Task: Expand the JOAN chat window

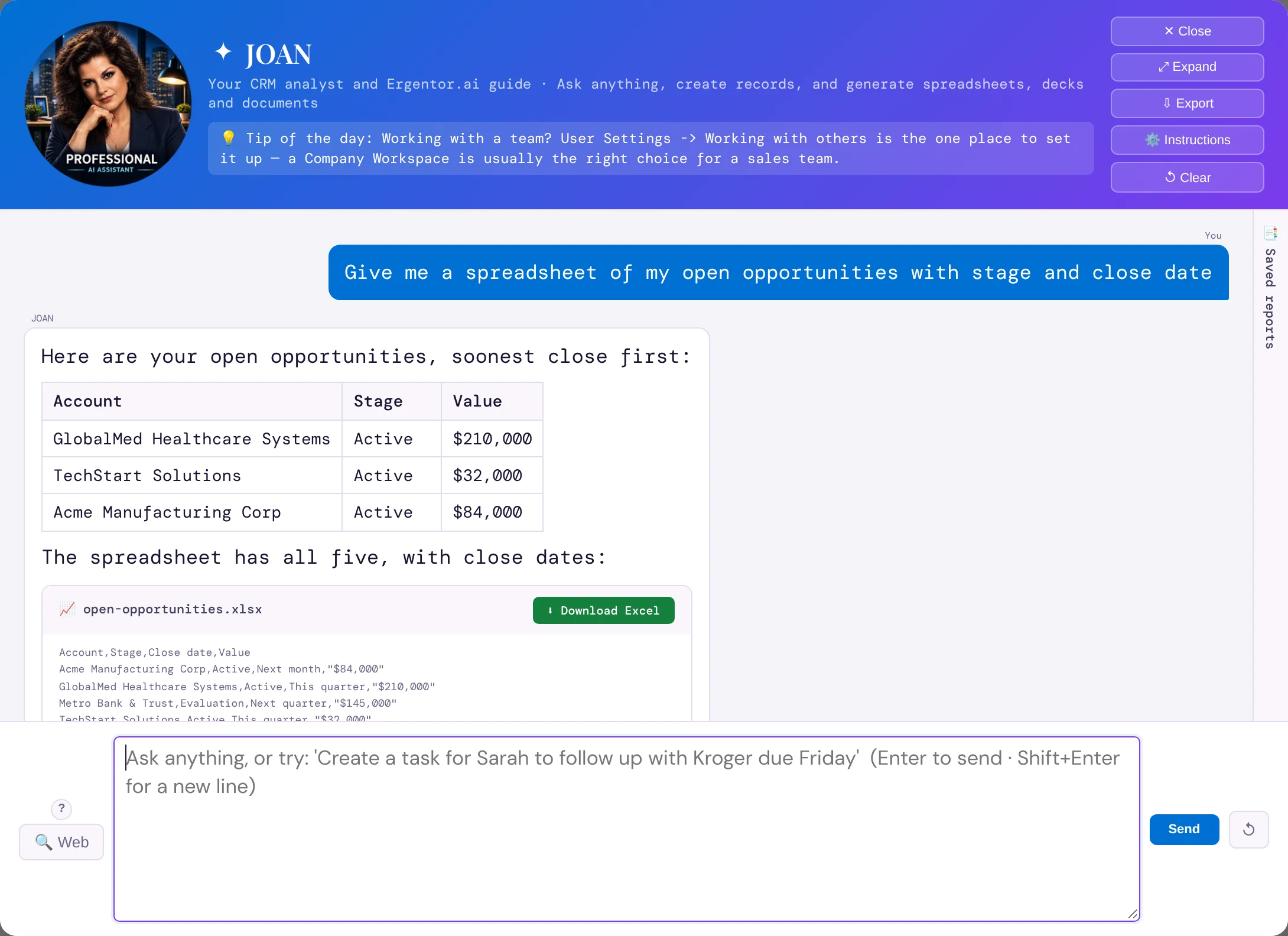Action: pyautogui.click(x=1187, y=67)
